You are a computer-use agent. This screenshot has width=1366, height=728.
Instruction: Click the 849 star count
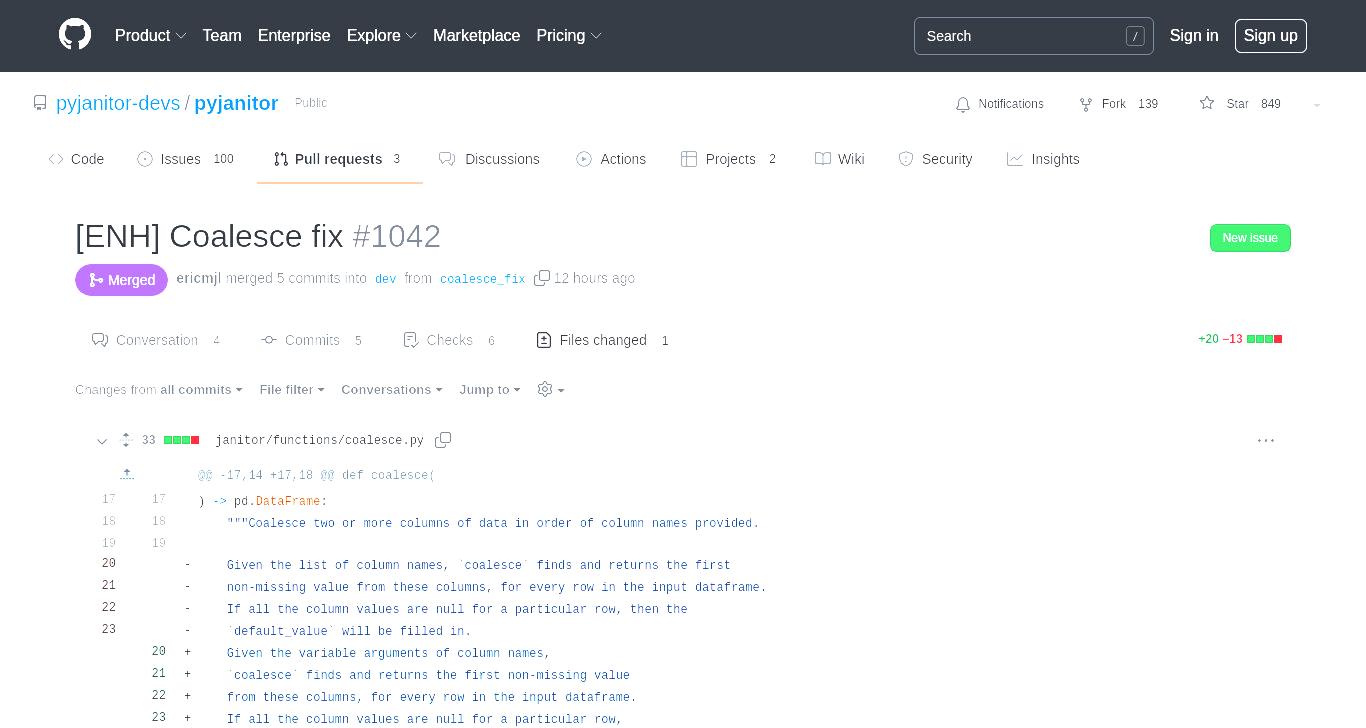coord(1271,104)
